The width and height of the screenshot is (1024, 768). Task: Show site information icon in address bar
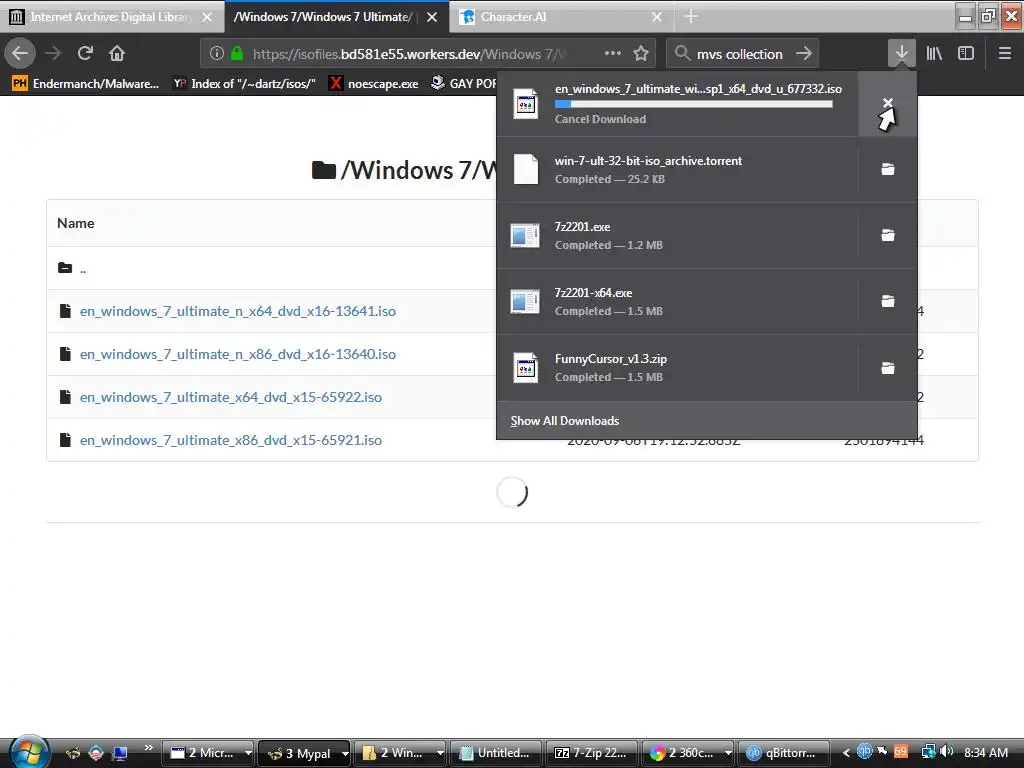[x=217, y=54]
